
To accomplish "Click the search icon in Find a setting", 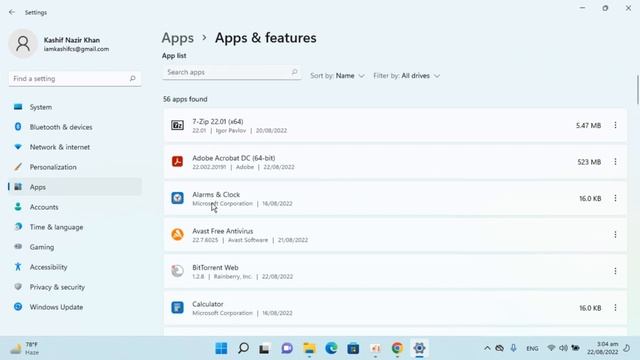I will pos(132,78).
